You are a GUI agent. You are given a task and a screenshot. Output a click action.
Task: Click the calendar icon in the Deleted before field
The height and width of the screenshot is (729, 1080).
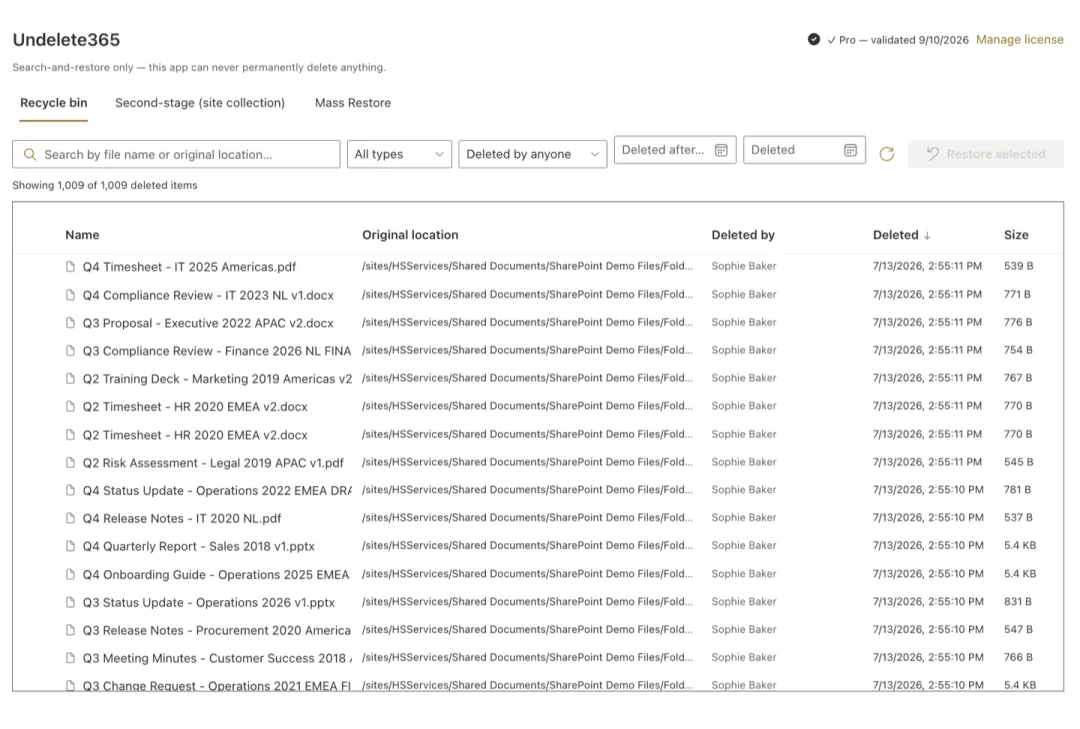(851, 150)
